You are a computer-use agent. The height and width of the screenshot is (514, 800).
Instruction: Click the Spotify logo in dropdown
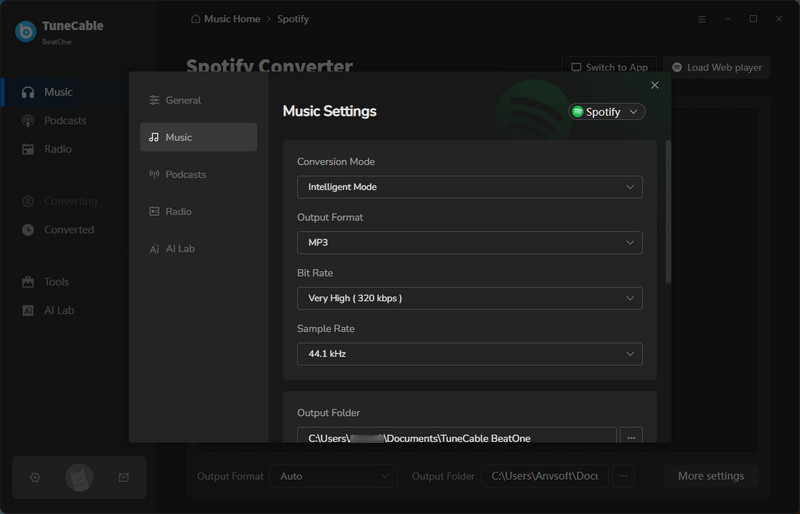(x=578, y=112)
